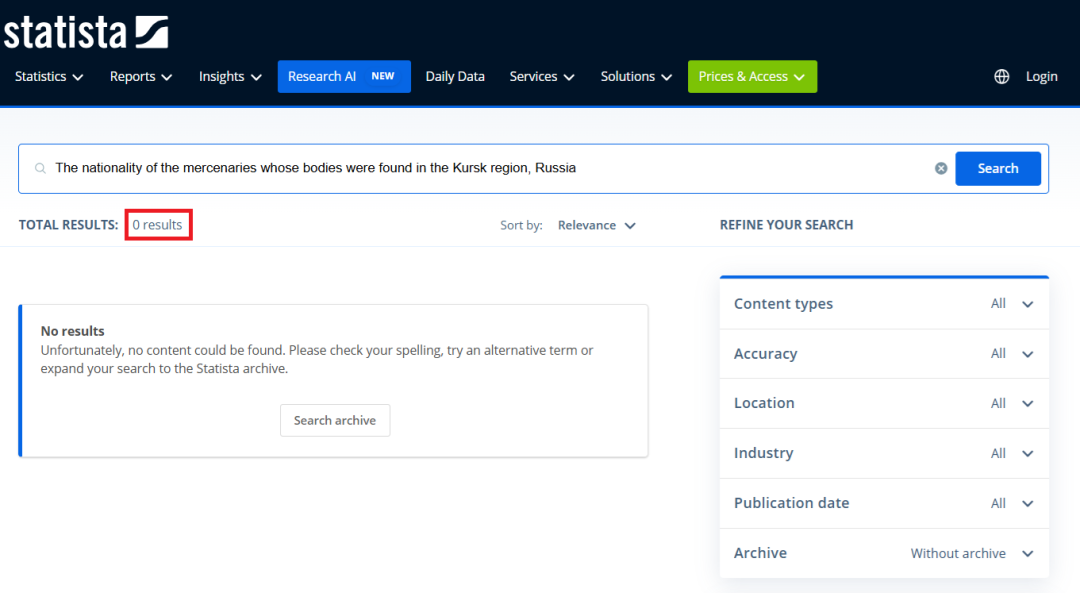
Task: Go to the Statista logo homepage
Action: click(x=86, y=32)
